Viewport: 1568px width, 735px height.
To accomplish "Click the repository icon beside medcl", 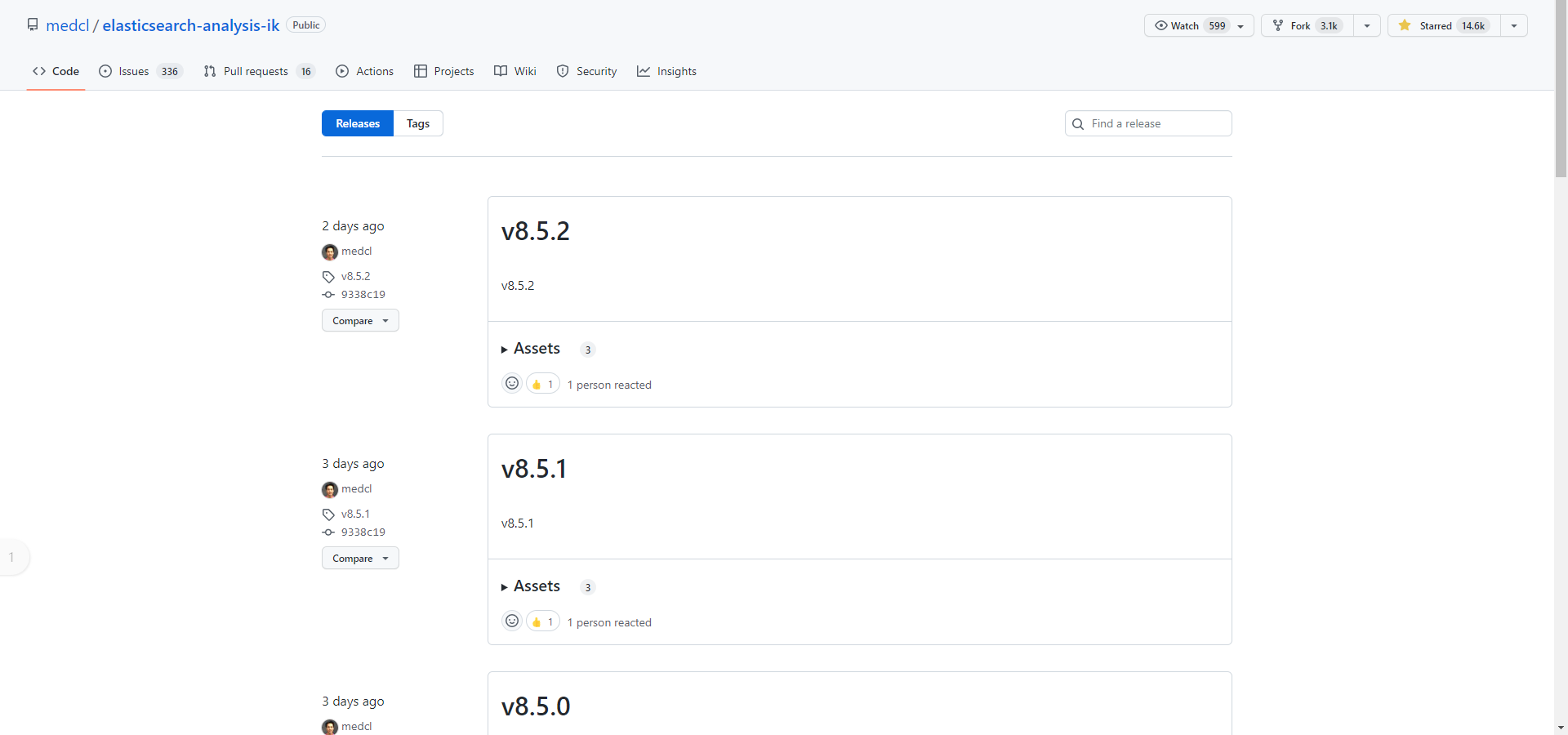I will click(33, 25).
